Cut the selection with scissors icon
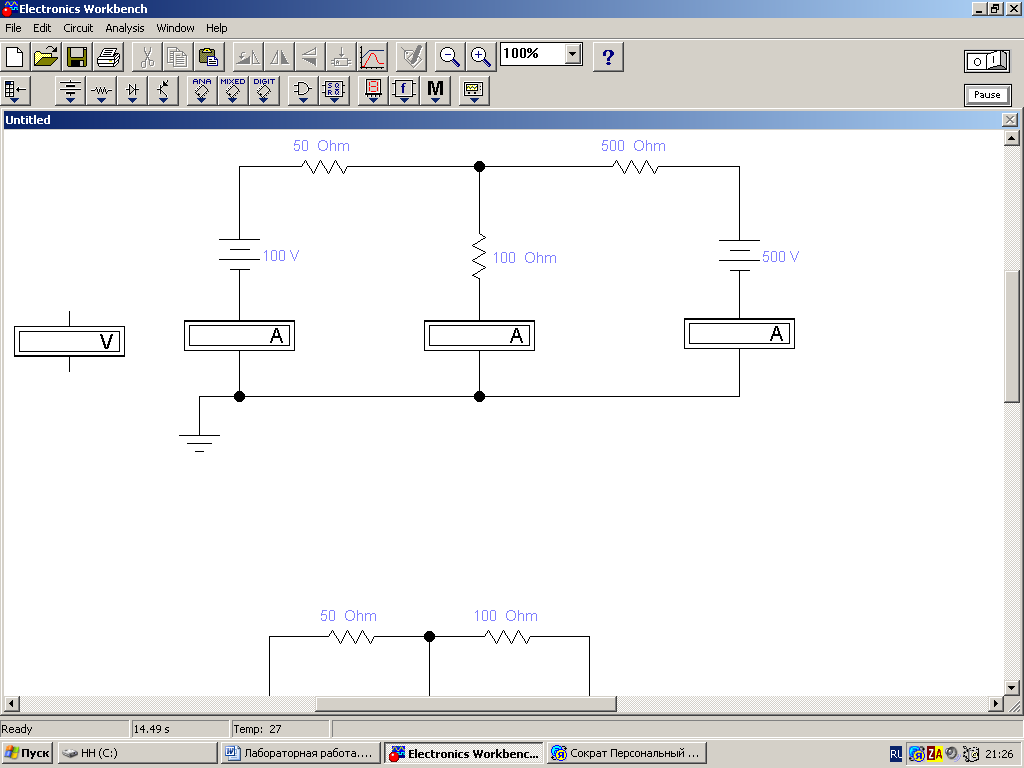 (x=147, y=57)
